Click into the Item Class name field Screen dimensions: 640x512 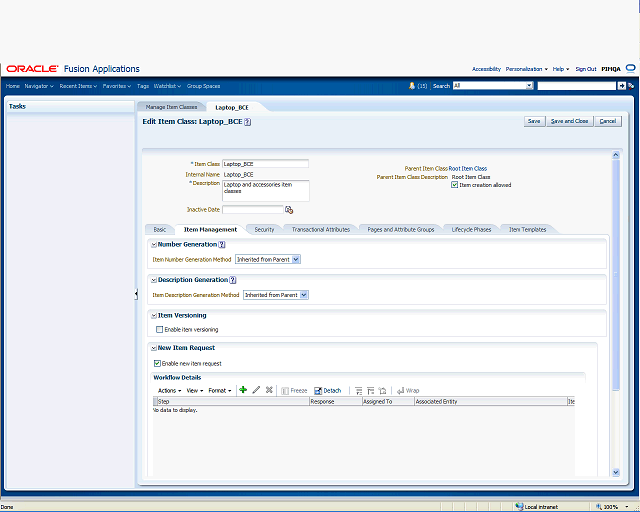pos(265,164)
